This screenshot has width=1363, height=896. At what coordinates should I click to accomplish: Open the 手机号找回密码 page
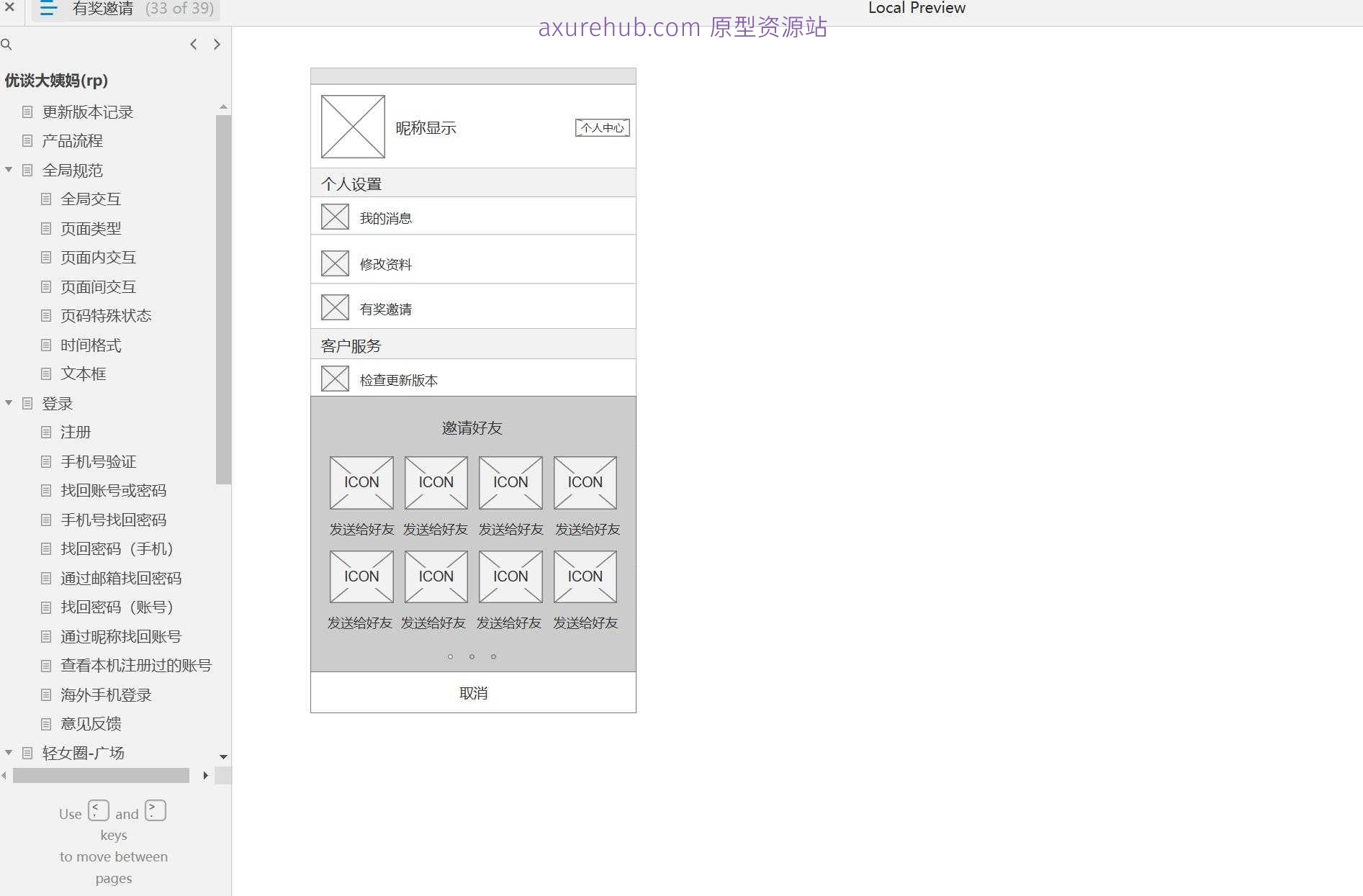pos(113,520)
